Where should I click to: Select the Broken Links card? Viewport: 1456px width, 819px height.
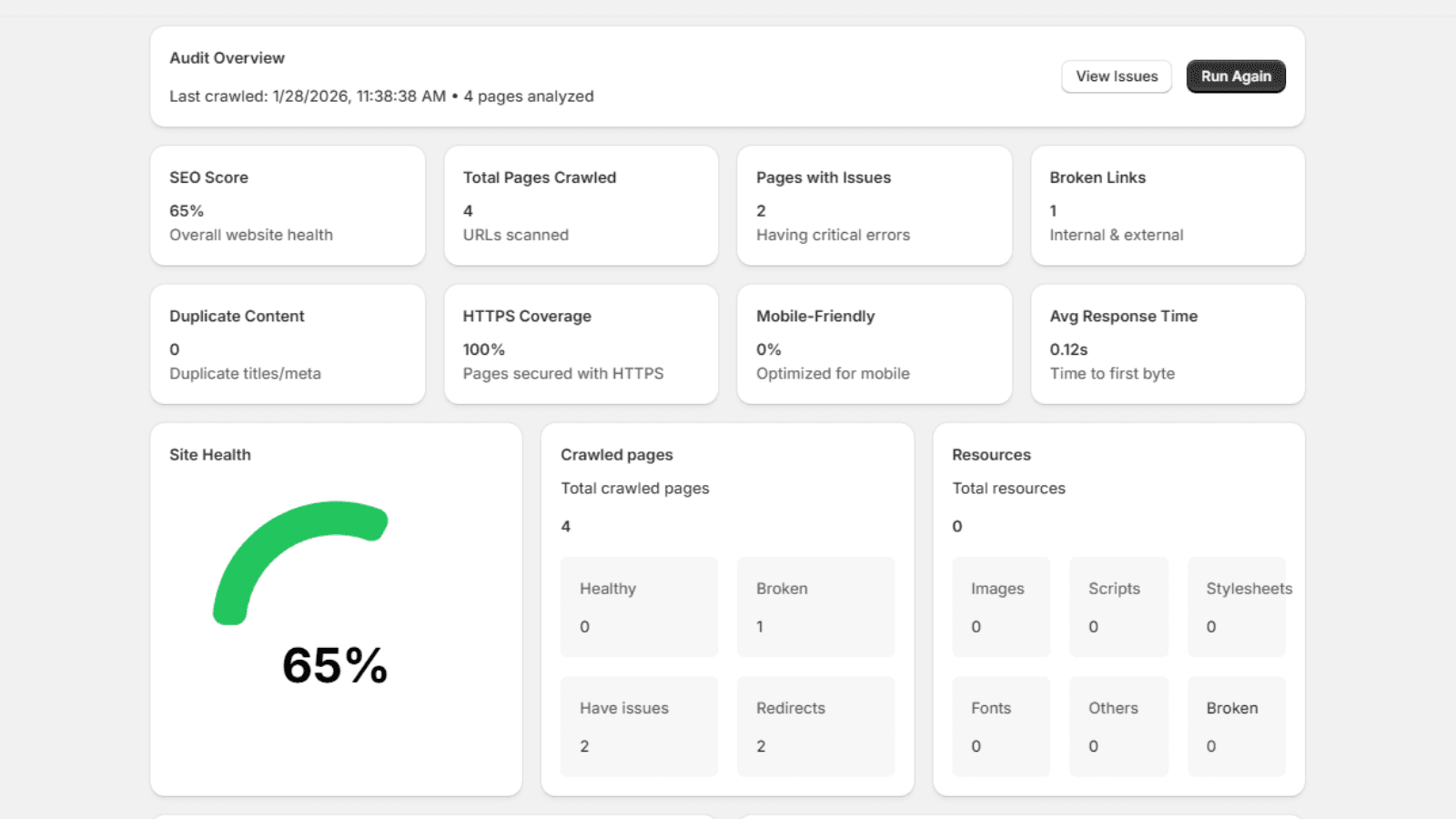click(x=1168, y=206)
